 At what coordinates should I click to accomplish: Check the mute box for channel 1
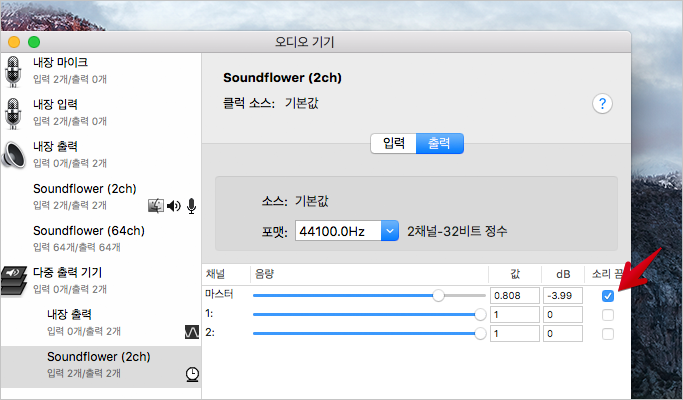coord(608,315)
